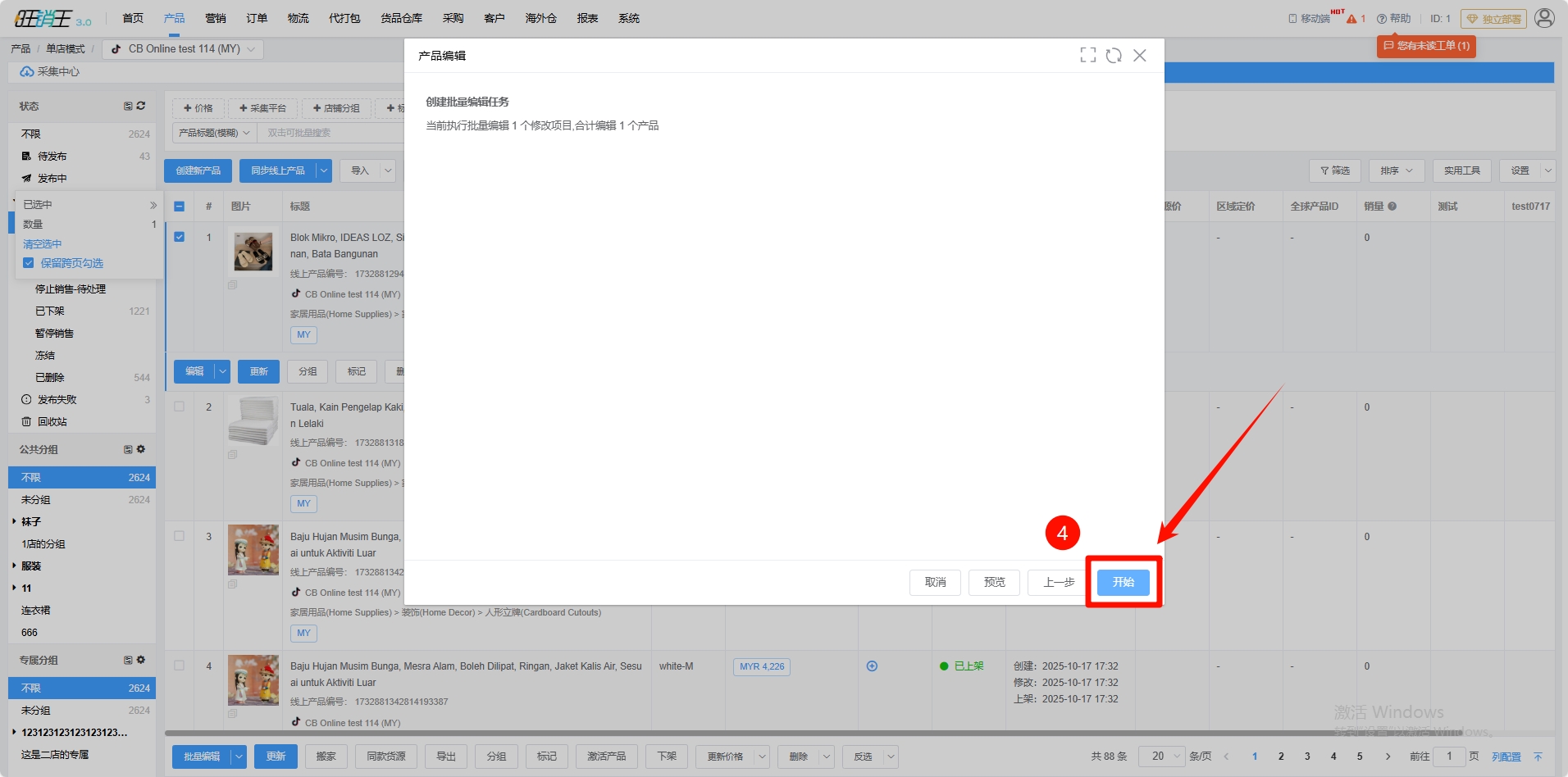1568x777 pixels.
Task: Click the 开始 button to start task
Action: coord(1123,582)
